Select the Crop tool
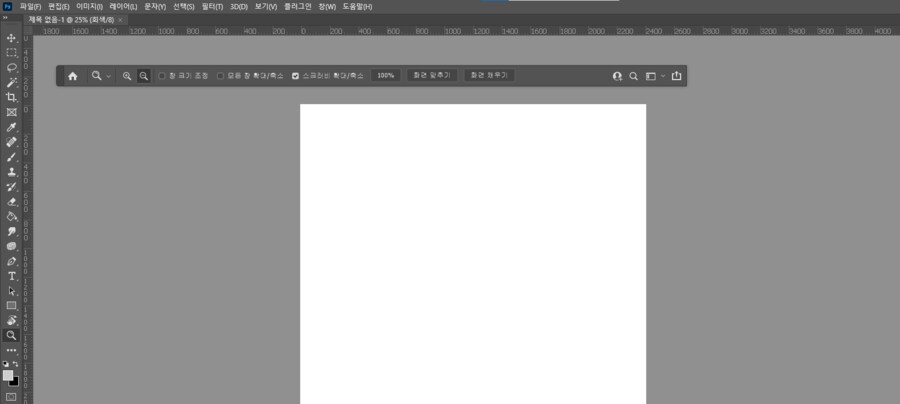The height and width of the screenshot is (404, 900). point(11,98)
